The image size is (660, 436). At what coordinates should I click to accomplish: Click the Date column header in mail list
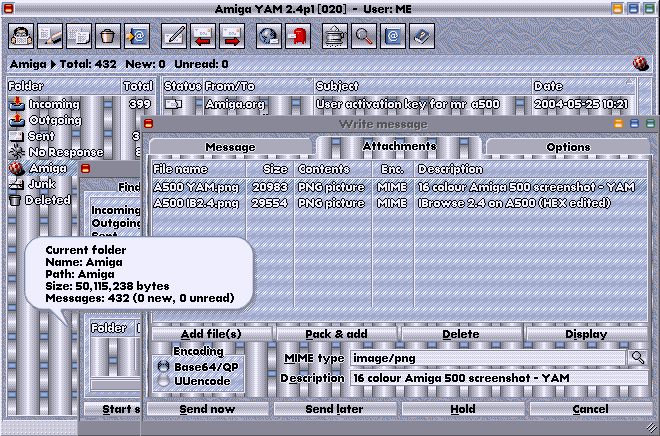point(583,86)
